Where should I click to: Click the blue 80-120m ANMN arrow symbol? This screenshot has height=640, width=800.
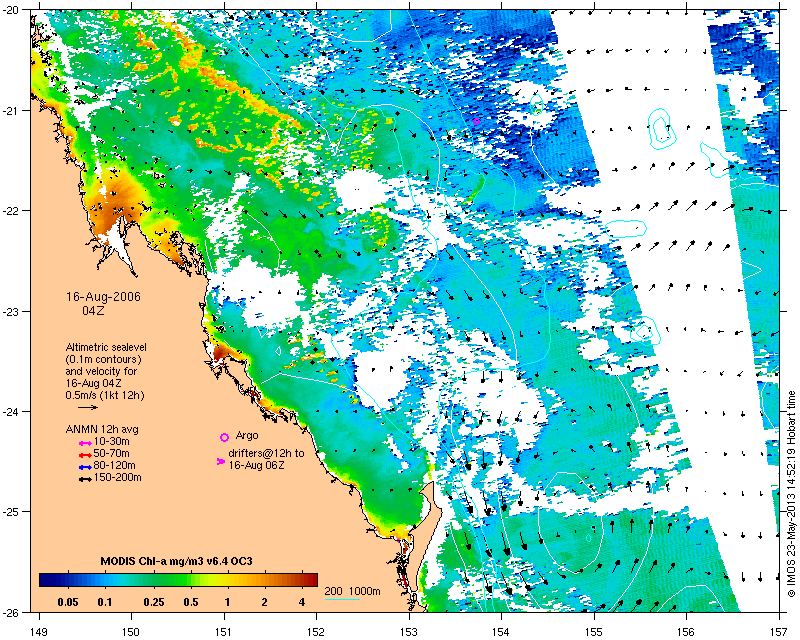point(85,467)
